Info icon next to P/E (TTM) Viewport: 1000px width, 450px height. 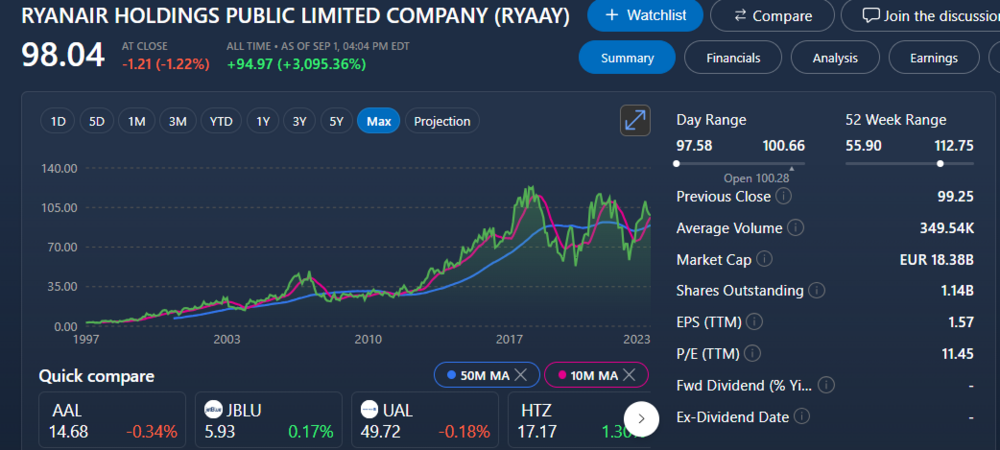(x=752, y=353)
